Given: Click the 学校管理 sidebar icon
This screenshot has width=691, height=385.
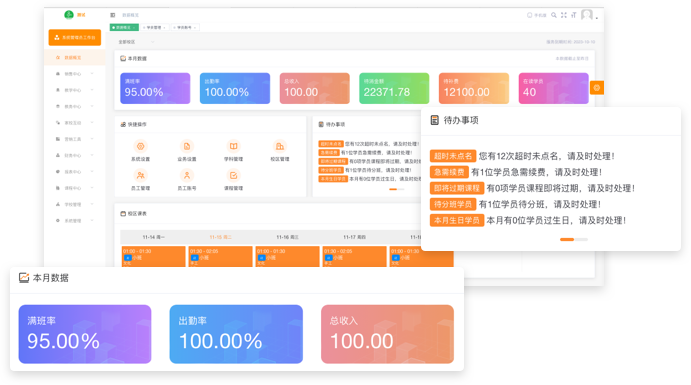Looking at the screenshot, I should pyautogui.click(x=58, y=204).
